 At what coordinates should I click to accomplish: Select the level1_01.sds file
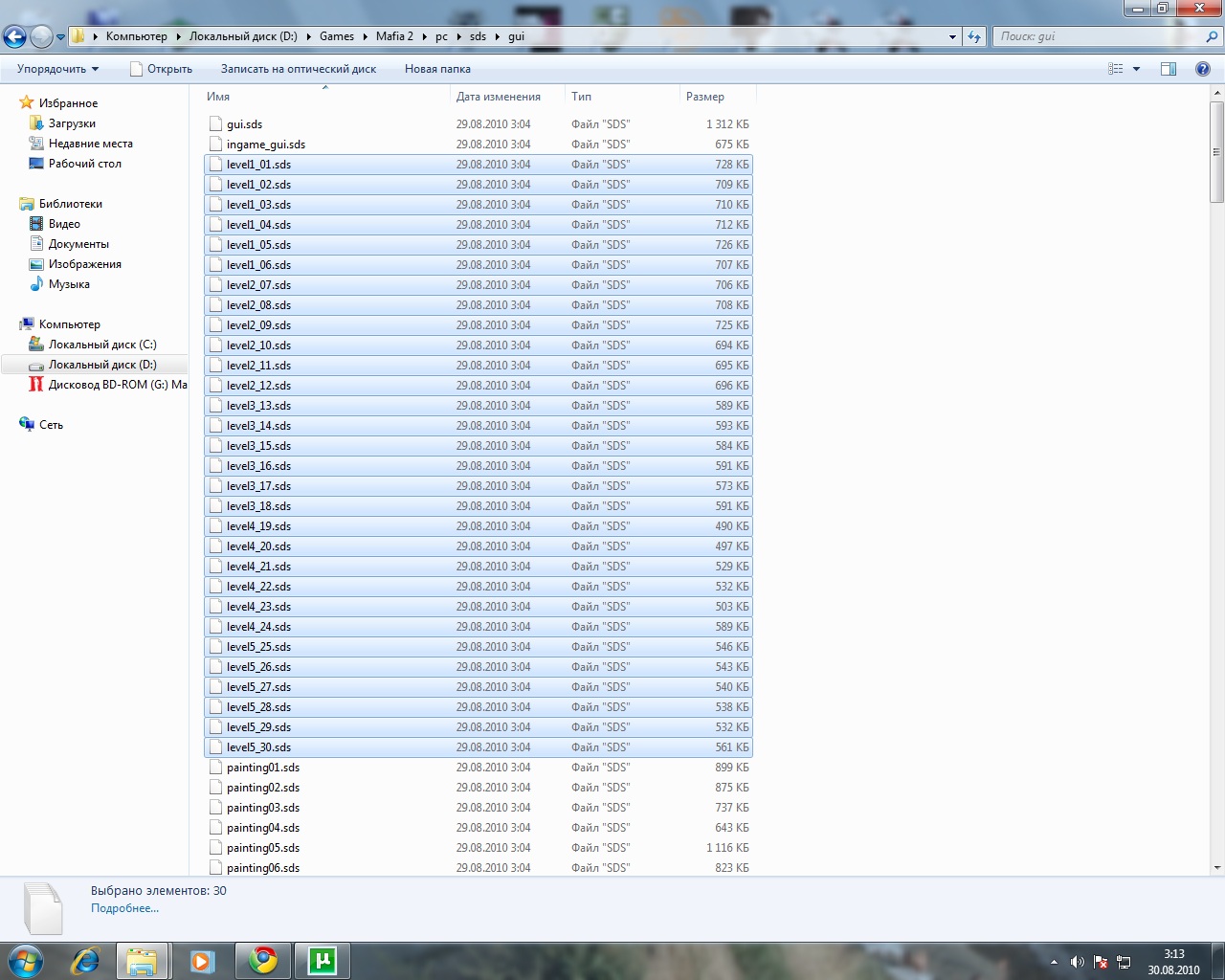[x=479, y=165]
